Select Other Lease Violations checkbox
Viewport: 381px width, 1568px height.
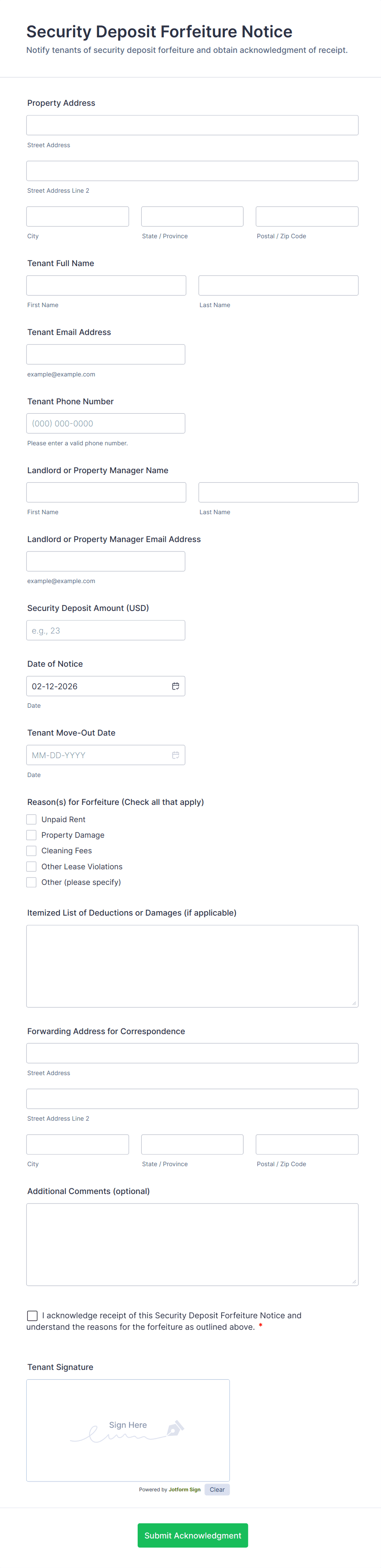tap(32, 866)
